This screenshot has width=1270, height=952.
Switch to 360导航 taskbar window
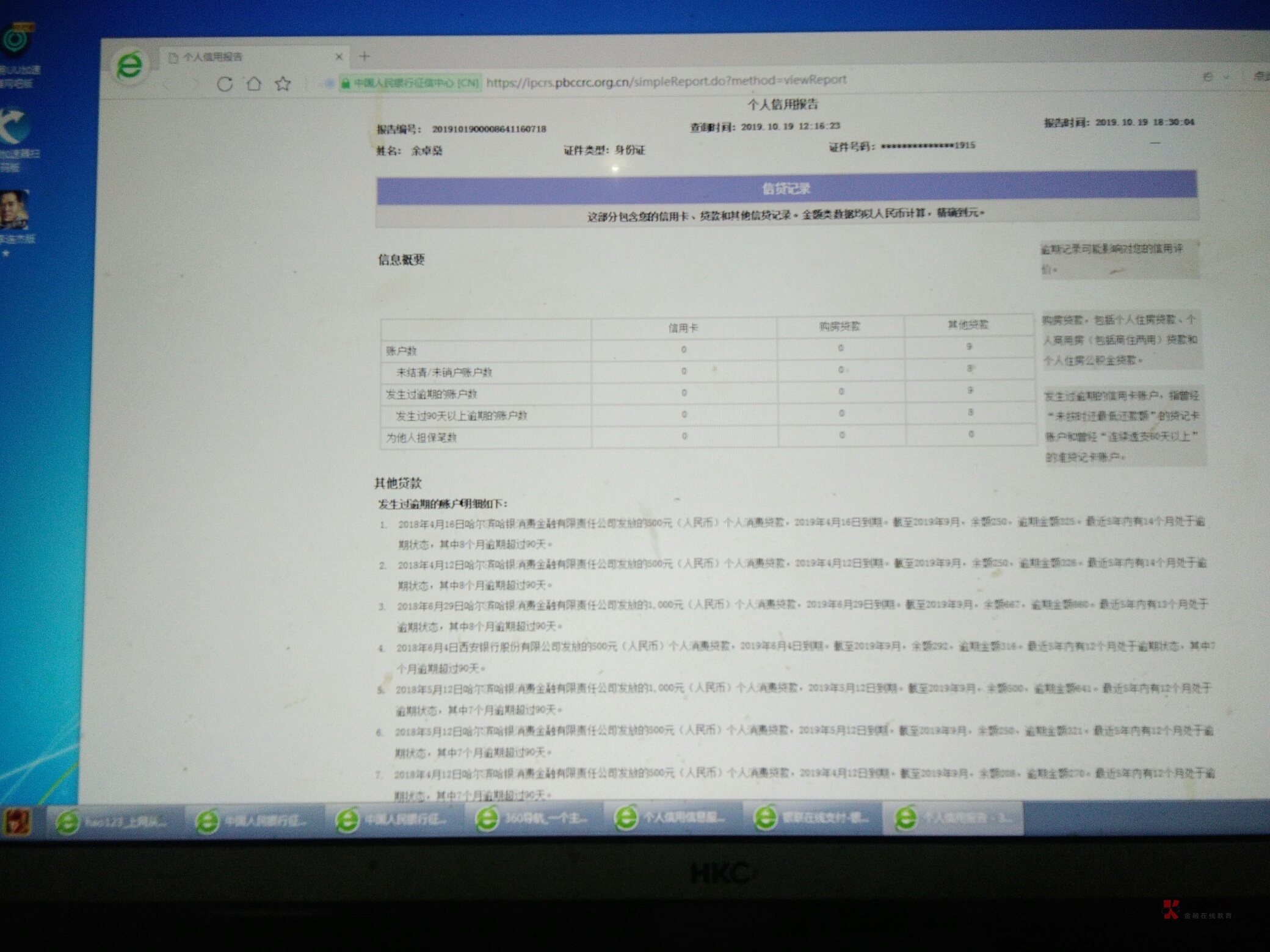[534, 819]
